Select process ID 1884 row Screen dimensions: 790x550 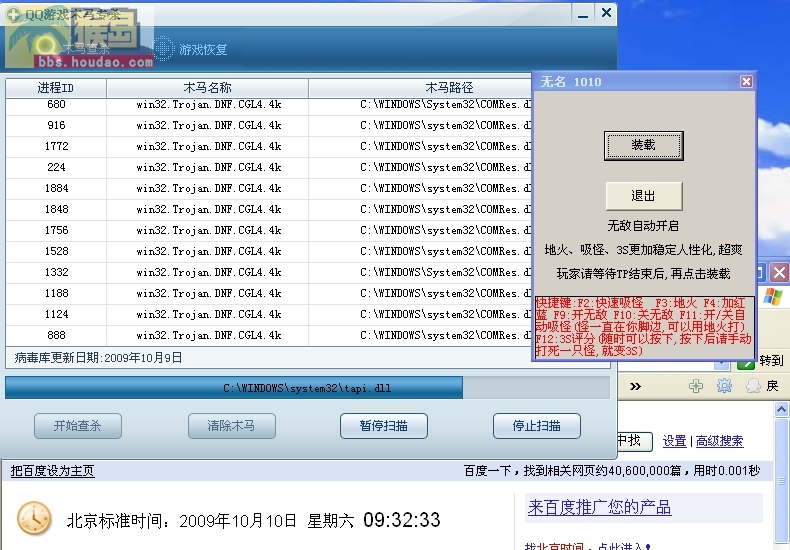(x=268, y=188)
